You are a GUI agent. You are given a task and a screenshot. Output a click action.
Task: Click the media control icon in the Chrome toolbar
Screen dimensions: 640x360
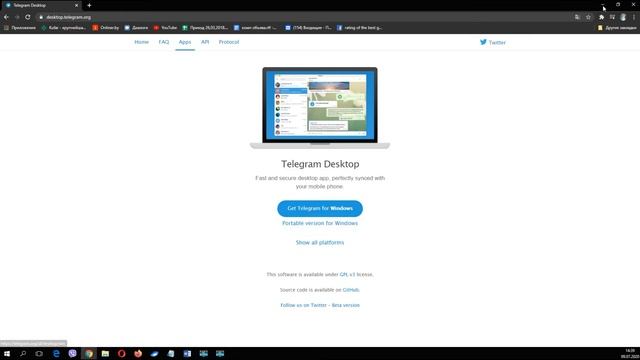point(612,17)
